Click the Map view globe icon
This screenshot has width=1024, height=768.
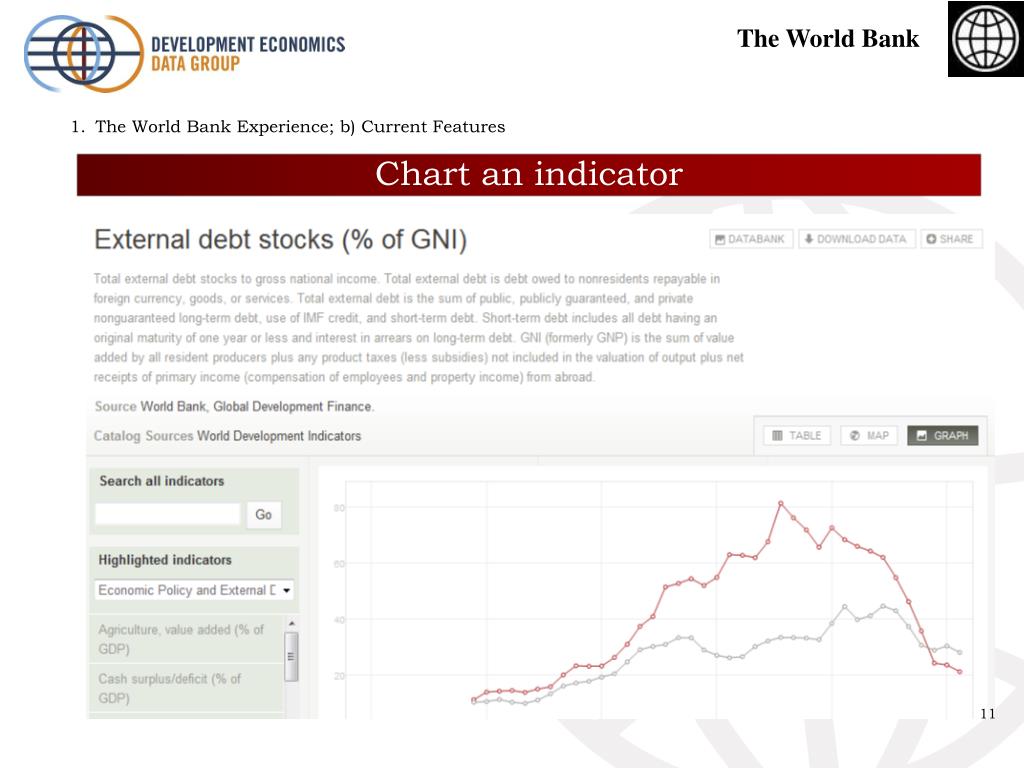click(854, 436)
